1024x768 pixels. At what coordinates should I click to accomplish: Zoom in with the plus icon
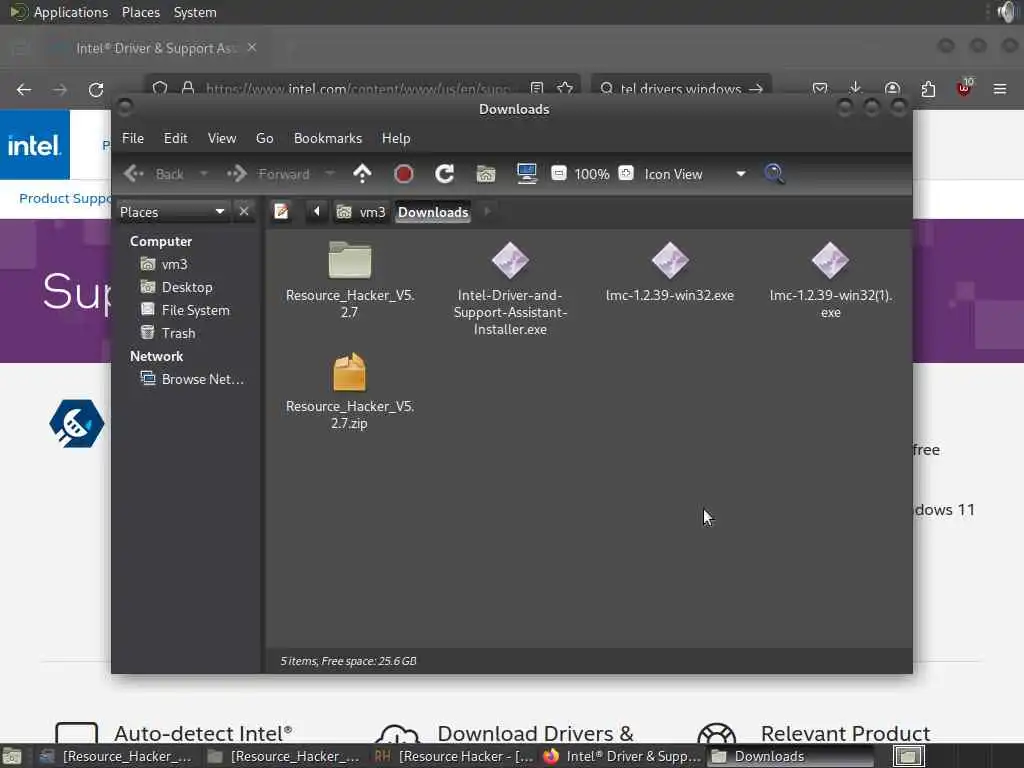pos(626,173)
